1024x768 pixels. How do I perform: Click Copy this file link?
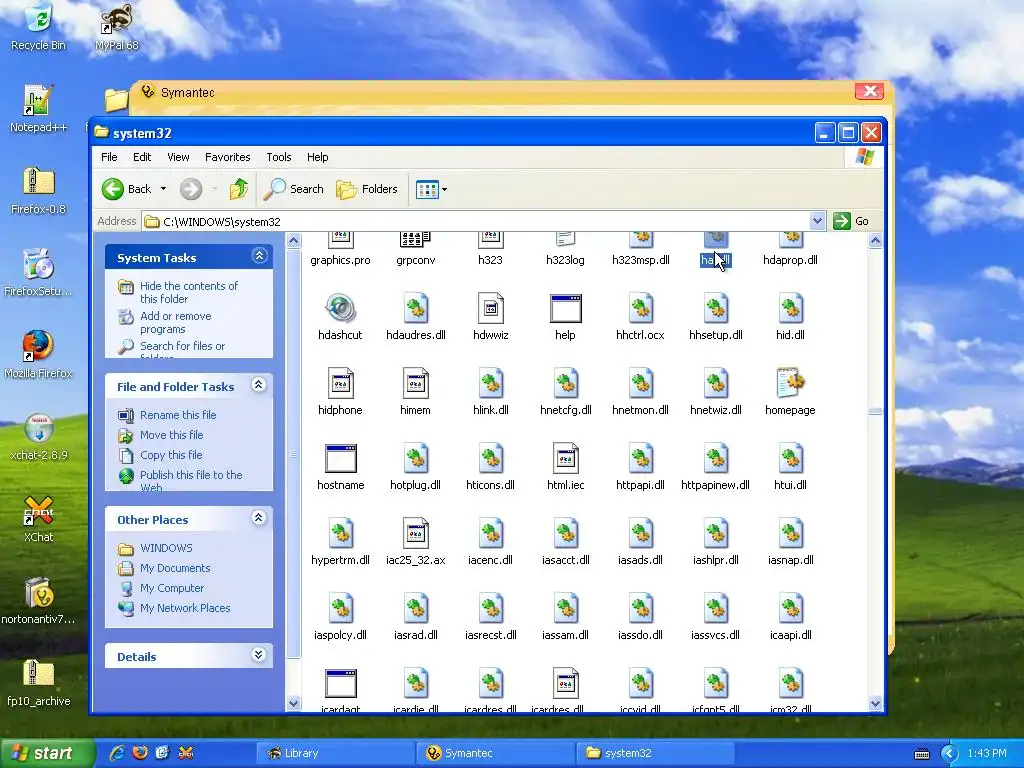click(x=171, y=455)
